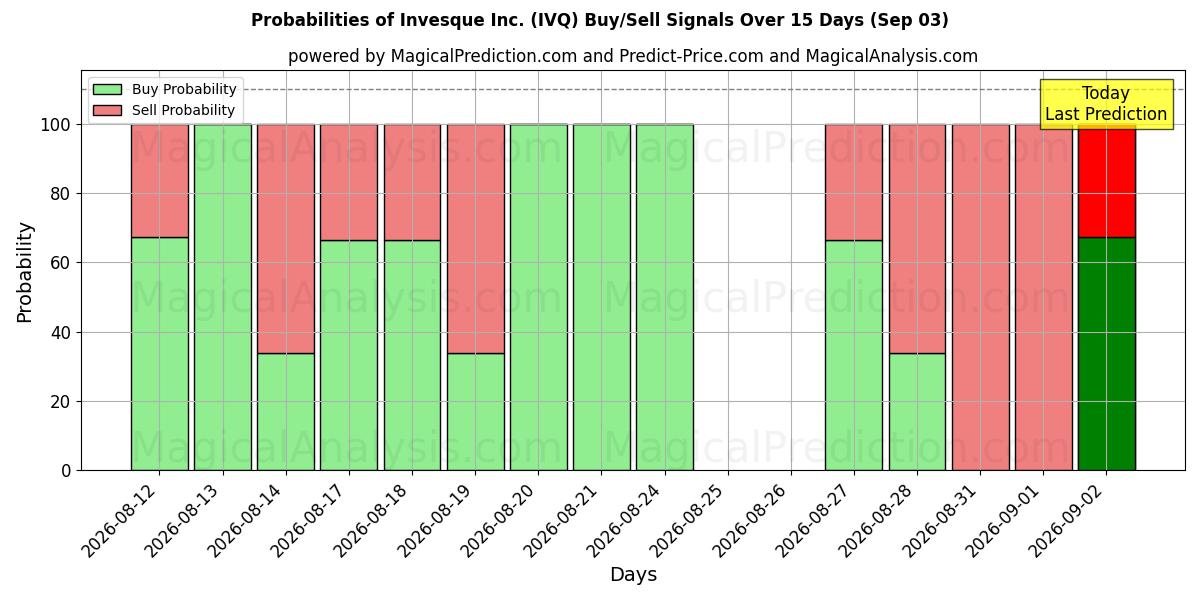Select the 'Sell Probability' legend label text
1200x600 pixels.
click(183, 110)
